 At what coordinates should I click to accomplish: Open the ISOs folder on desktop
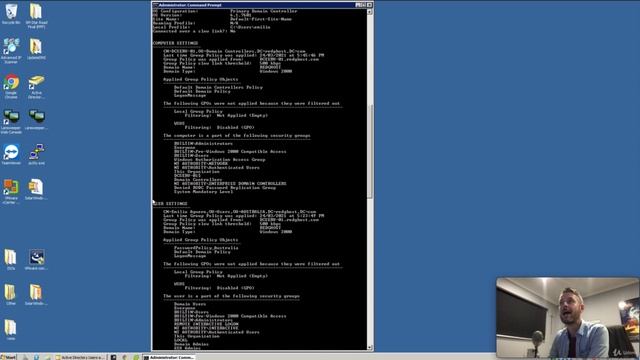click(x=11, y=260)
